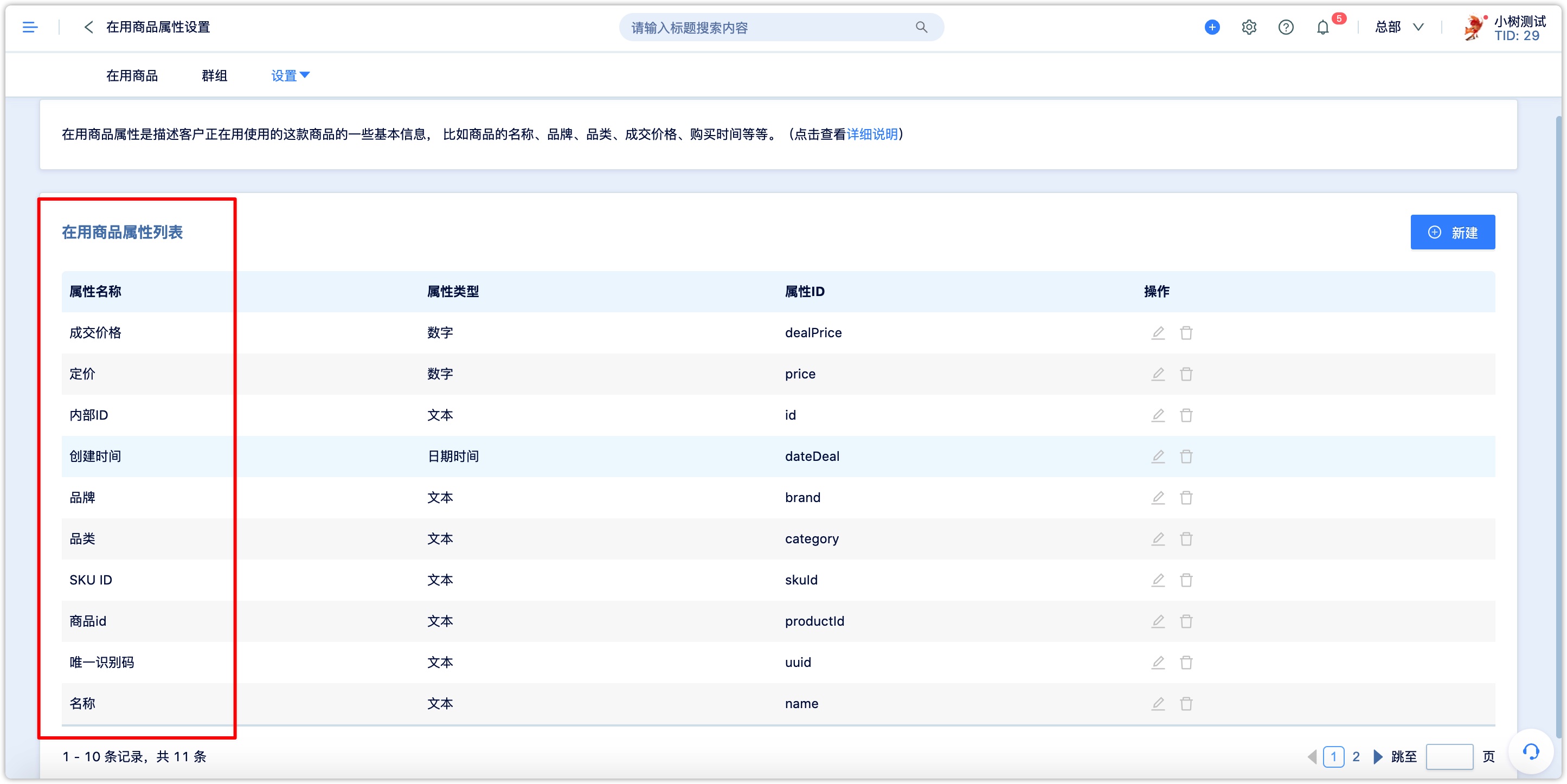Click the 新建 button
This screenshot has height=784, width=1567.
1452,233
